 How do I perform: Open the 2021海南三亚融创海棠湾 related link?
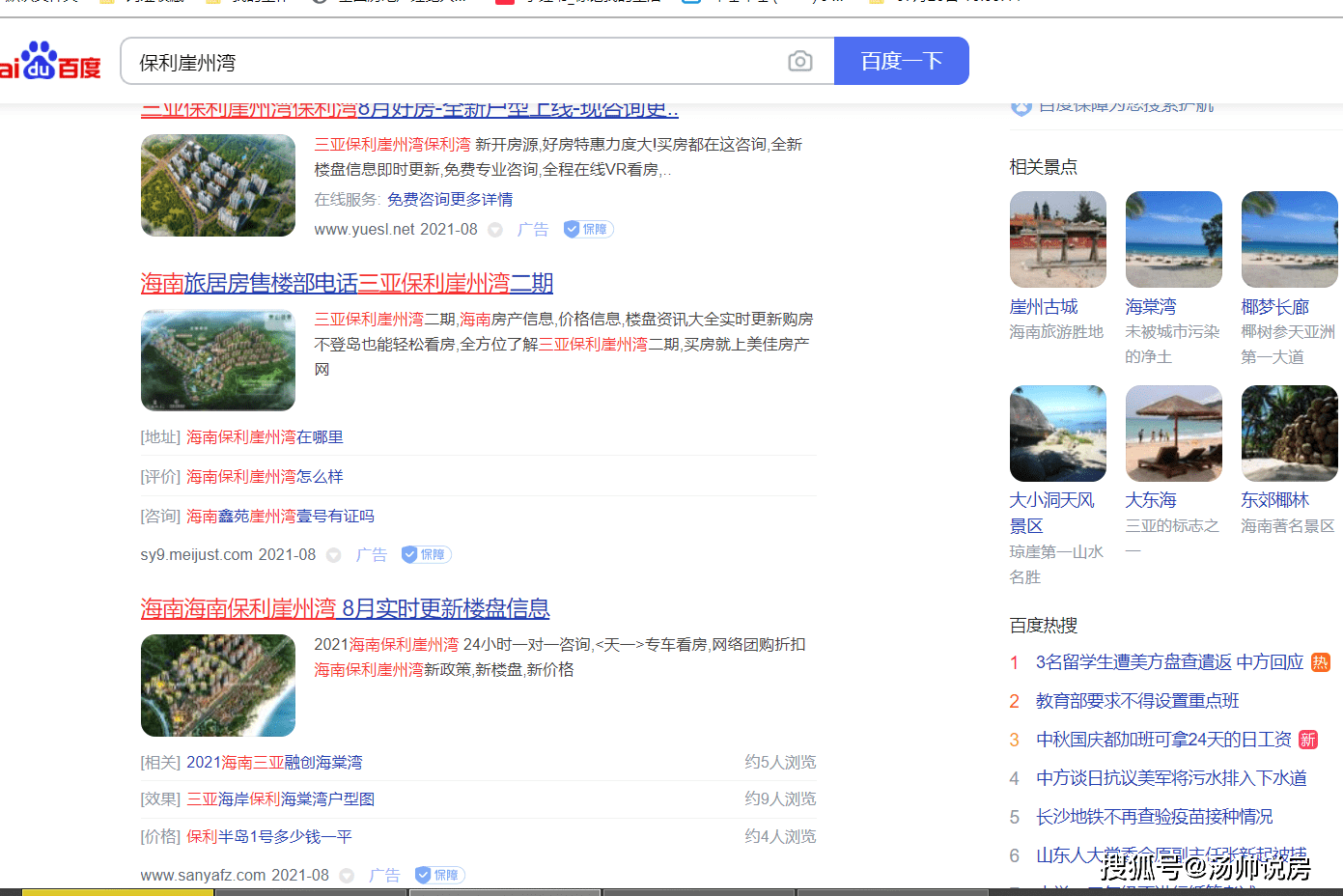click(274, 762)
